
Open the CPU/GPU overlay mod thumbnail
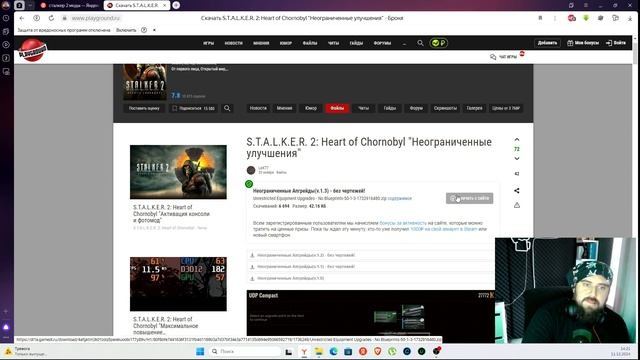tap(178, 284)
